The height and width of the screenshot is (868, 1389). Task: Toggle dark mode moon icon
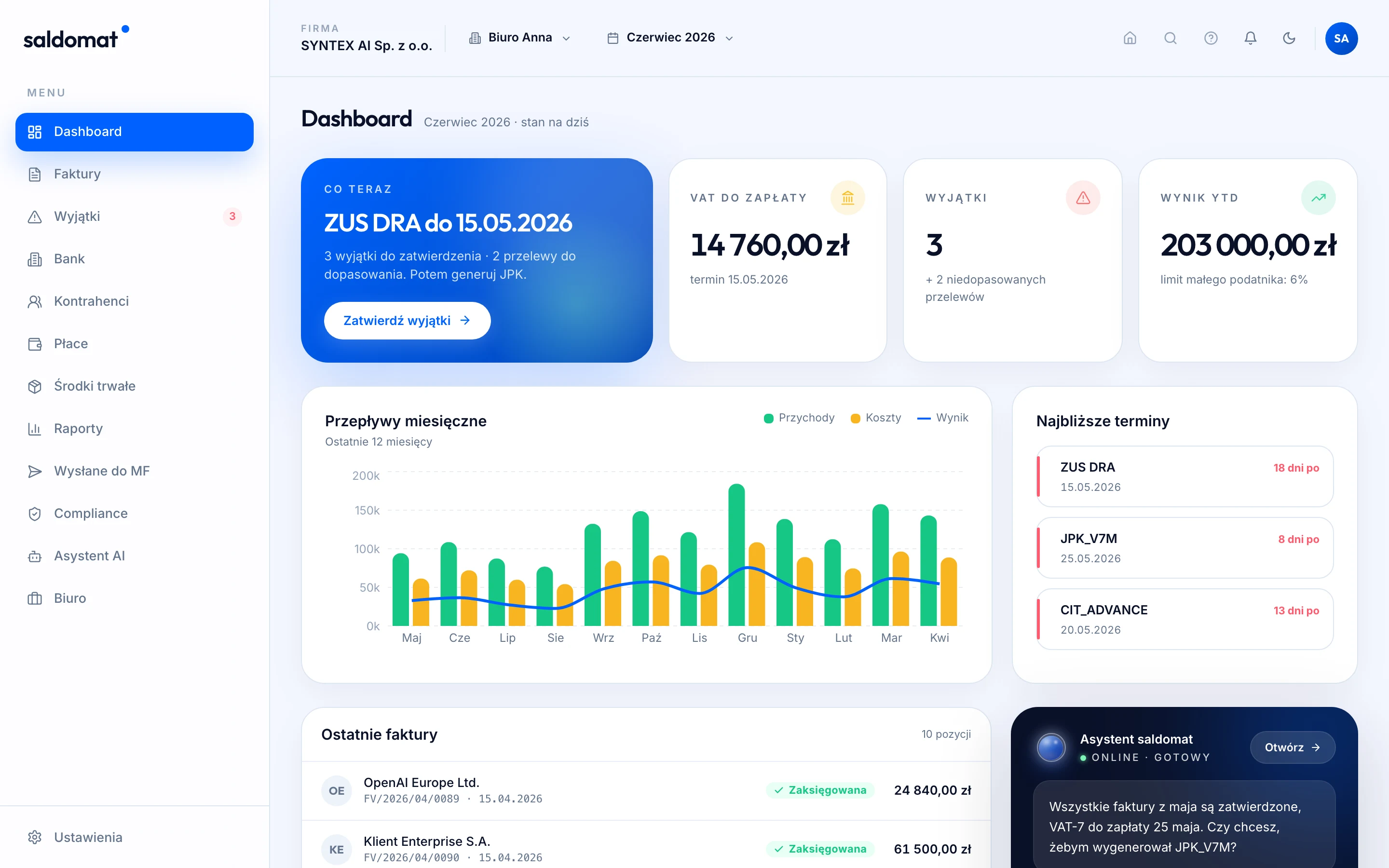tap(1289, 38)
